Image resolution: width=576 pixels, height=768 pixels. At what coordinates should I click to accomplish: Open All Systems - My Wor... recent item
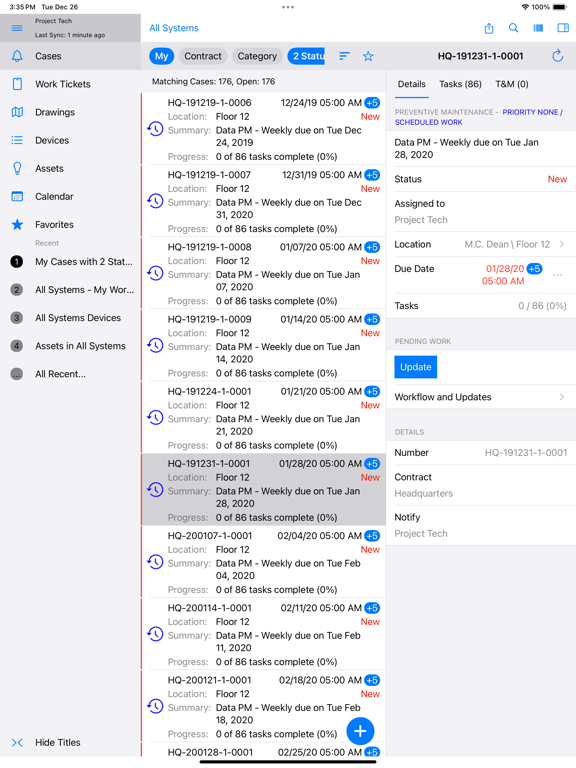(x=71, y=290)
